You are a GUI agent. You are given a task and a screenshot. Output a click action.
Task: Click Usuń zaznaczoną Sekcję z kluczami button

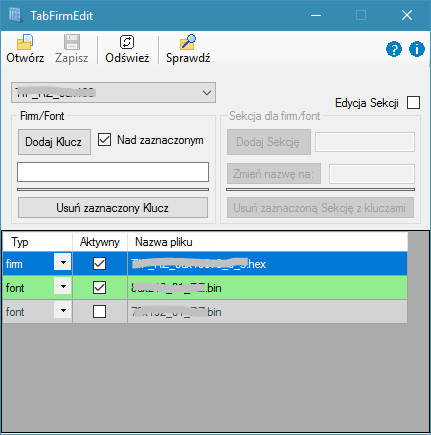[320, 208]
